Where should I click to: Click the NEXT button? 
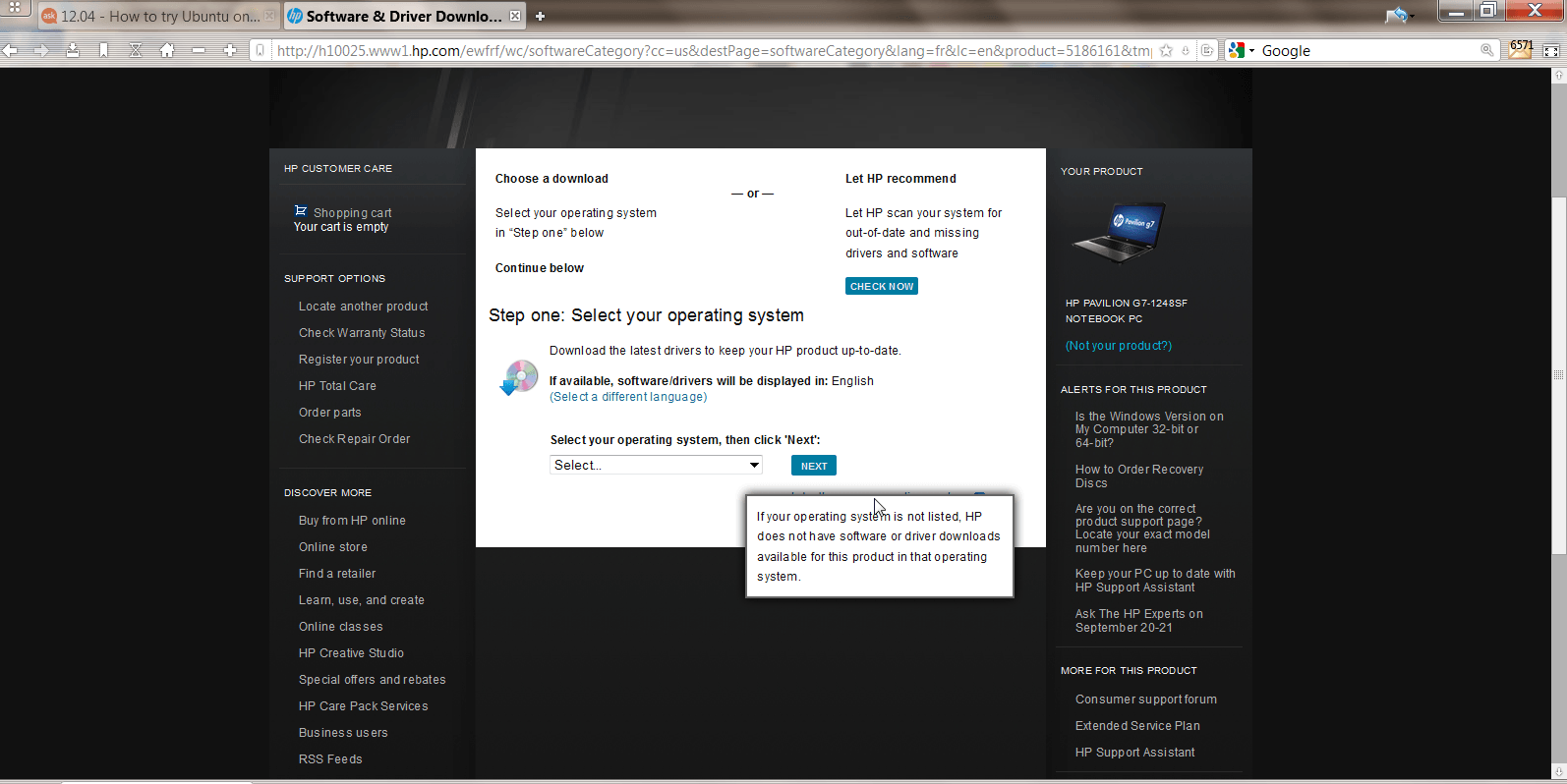tap(814, 466)
